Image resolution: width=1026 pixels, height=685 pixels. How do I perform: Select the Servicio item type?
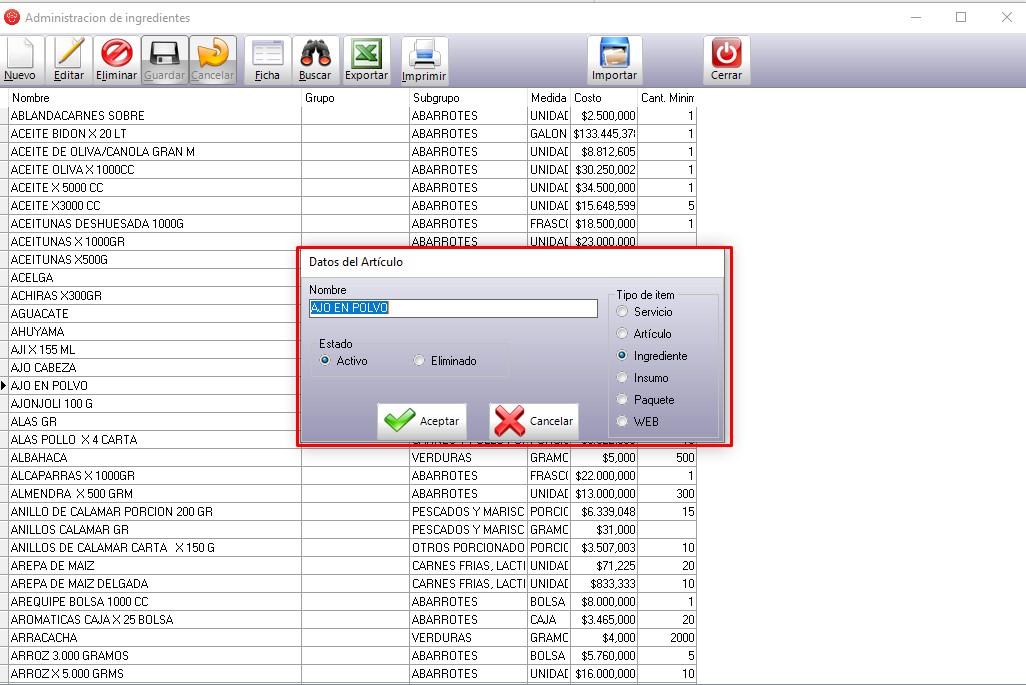click(623, 312)
